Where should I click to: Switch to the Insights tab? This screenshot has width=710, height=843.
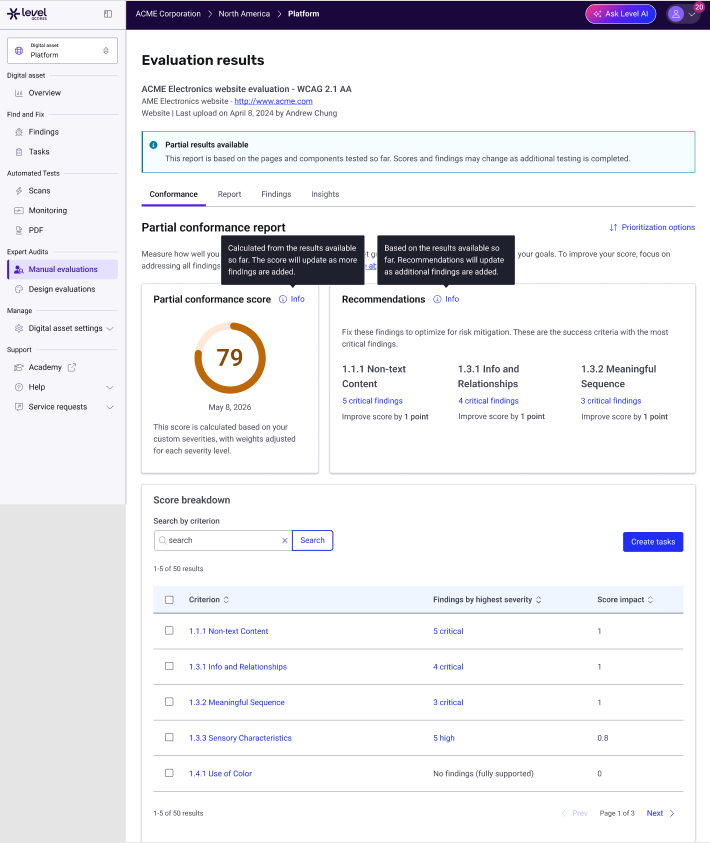pyautogui.click(x=325, y=195)
